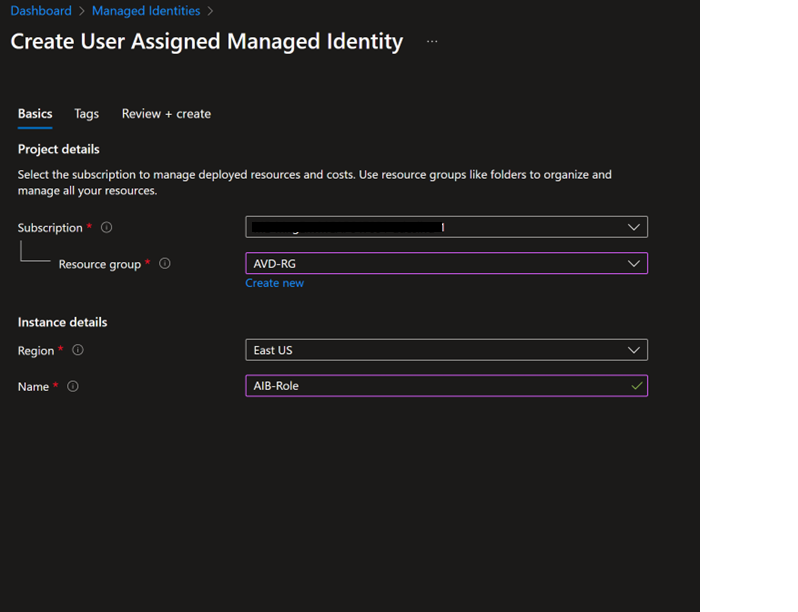Image resolution: width=798 pixels, height=612 pixels.
Task: Open the Dashboard breadcrumb link
Action: (x=41, y=11)
